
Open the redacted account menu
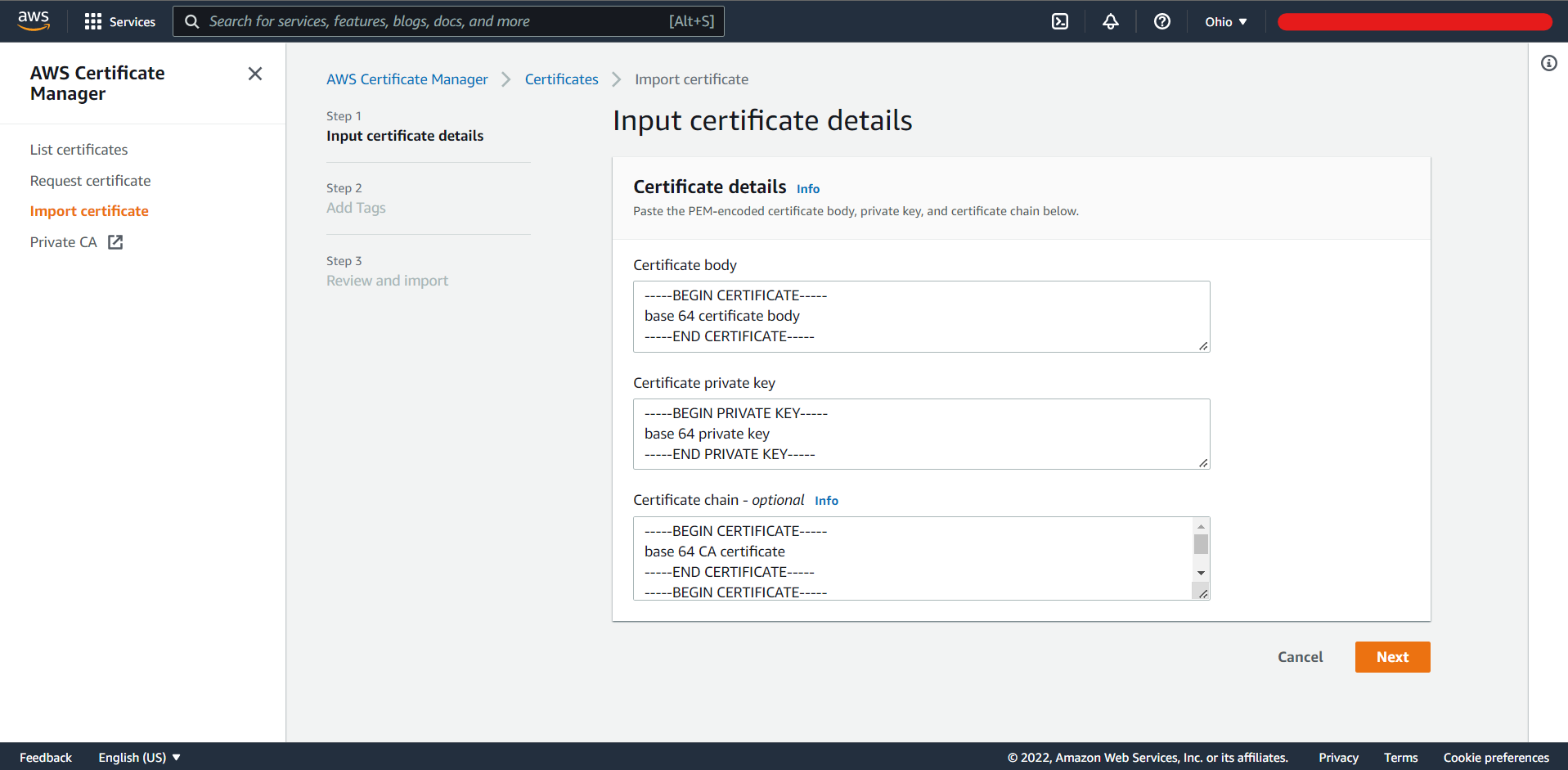1414,22
